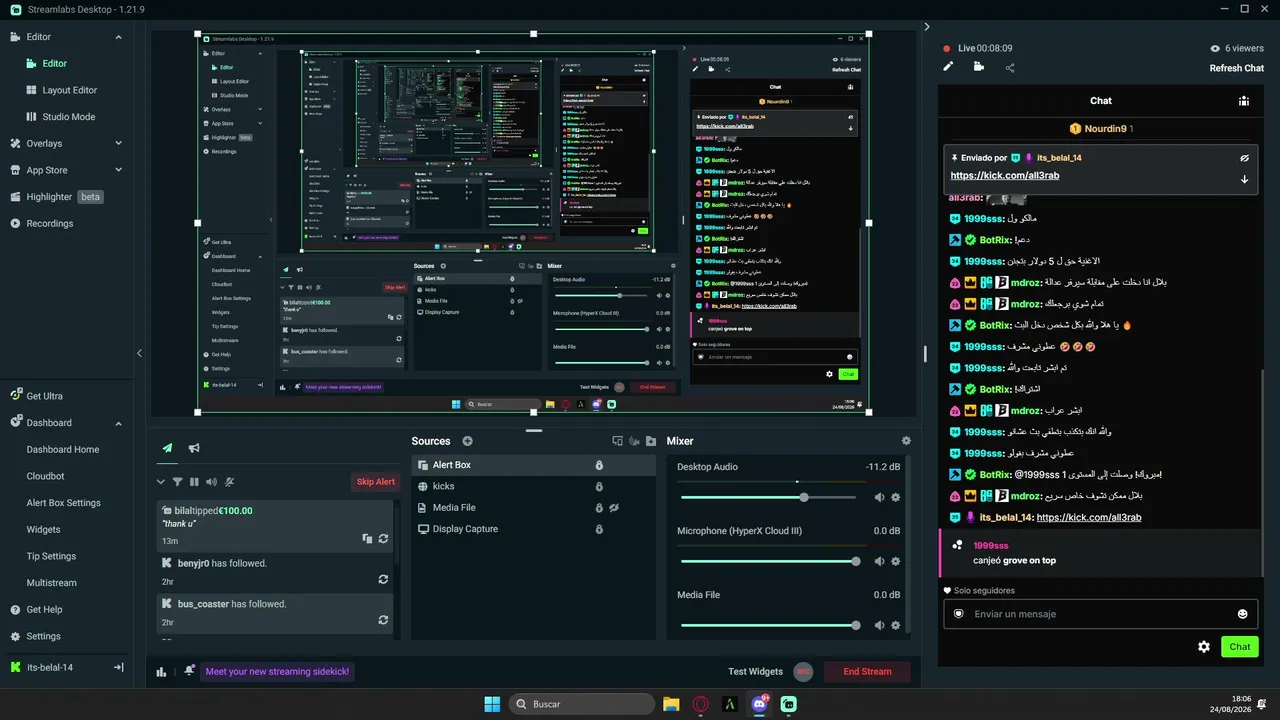
Task: Edit stream info with the pencil icon
Action: [948, 67]
